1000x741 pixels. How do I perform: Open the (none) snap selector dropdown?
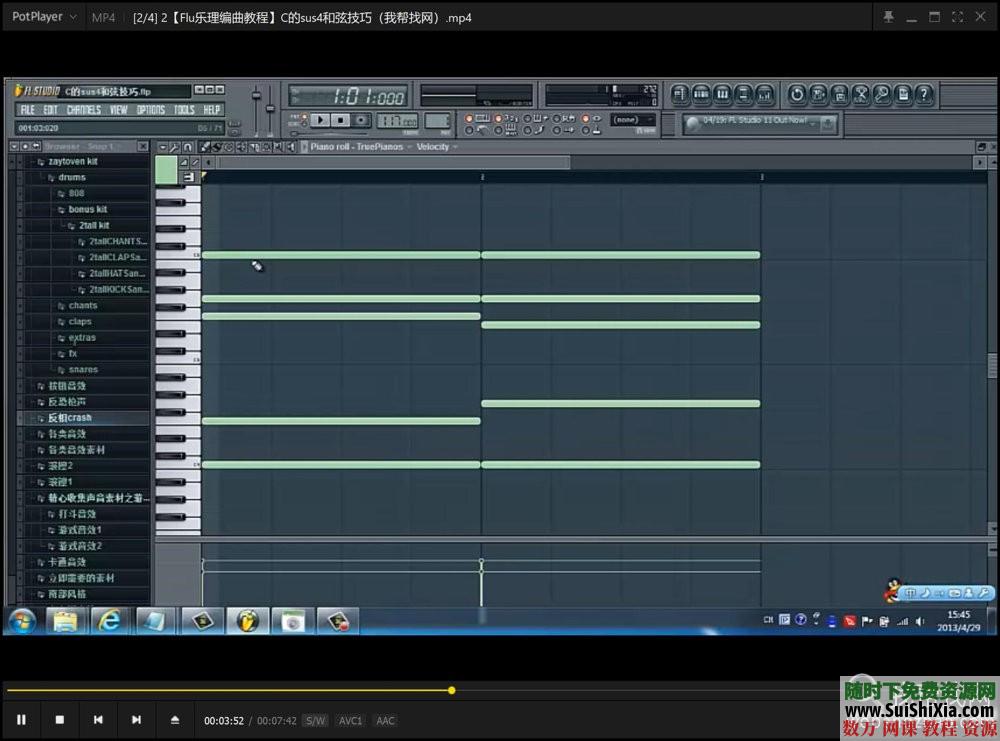[x=633, y=120]
